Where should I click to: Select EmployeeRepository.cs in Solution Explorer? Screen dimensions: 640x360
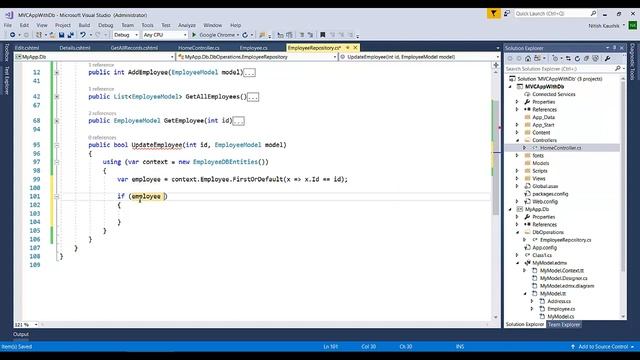coord(565,240)
